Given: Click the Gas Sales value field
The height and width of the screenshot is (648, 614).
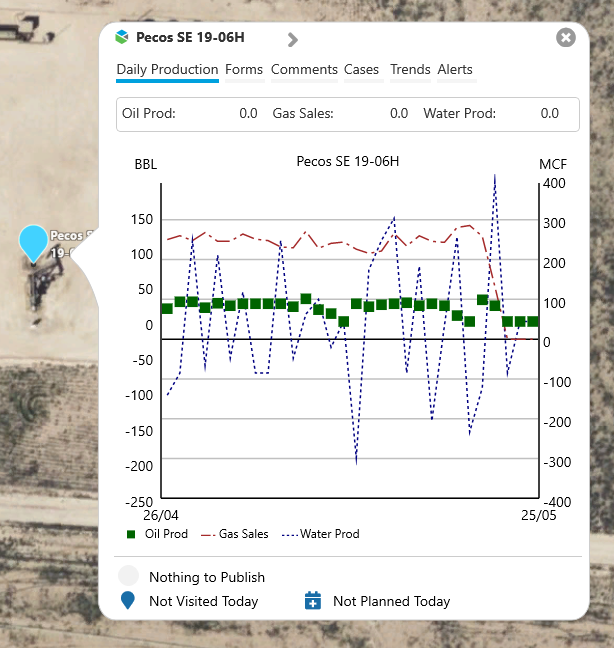Looking at the screenshot, I should pyautogui.click(x=398, y=114).
